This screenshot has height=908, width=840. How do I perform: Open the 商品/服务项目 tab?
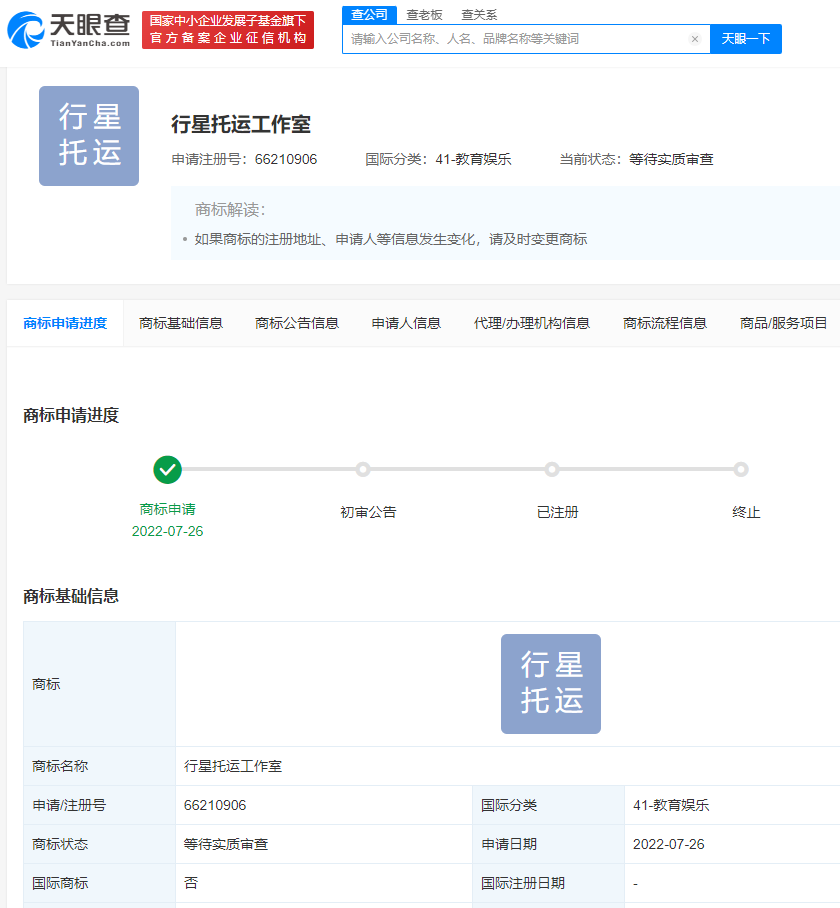pos(784,323)
